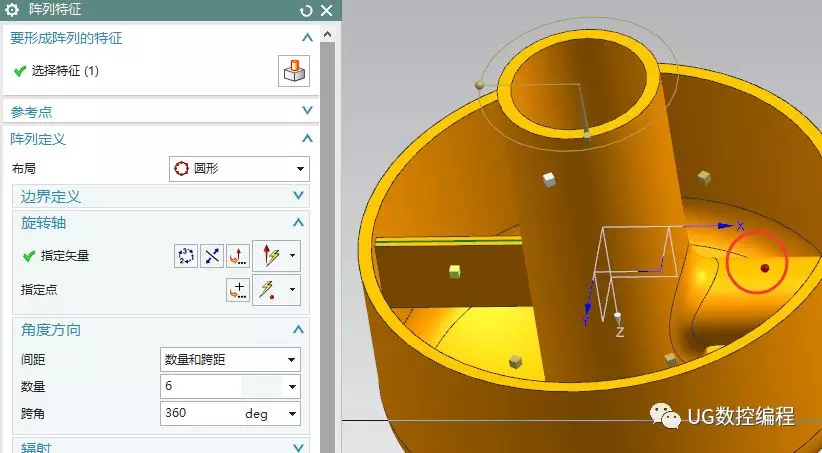Click the red rotation point in viewport
Image resolution: width=822 pixels, height=453 pixels.
[x=764, y=268]
